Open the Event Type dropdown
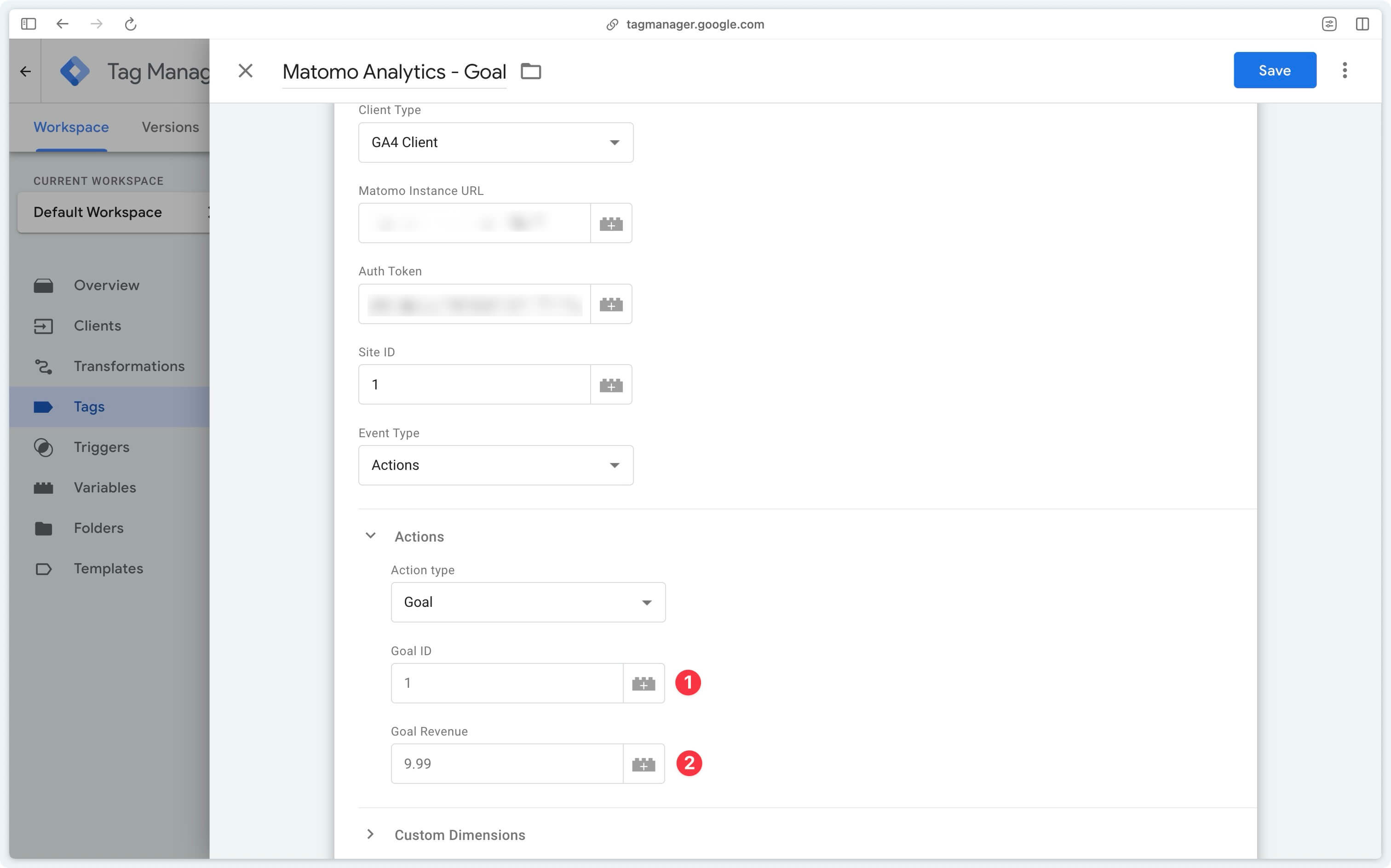Image resolution: width=1391 pixels, height=868 pixels. coord(496,465)
